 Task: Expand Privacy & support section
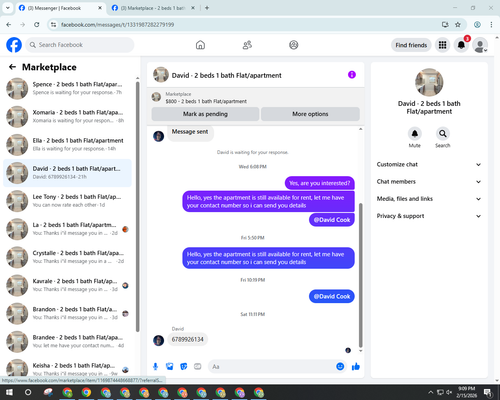point(429,216)
